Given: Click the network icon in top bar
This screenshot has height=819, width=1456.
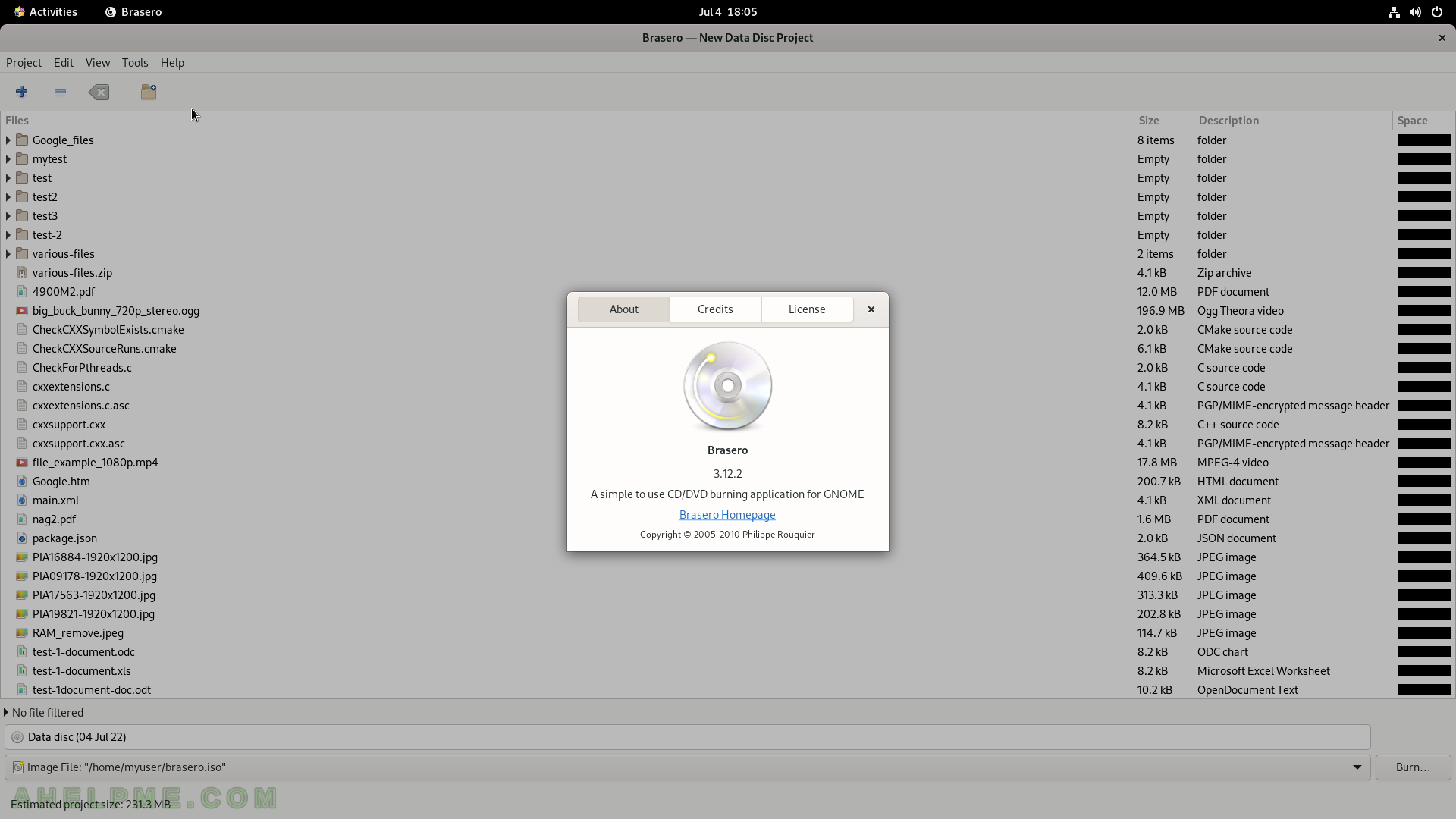Looking at the screenshot, I should coord(1394,12).
